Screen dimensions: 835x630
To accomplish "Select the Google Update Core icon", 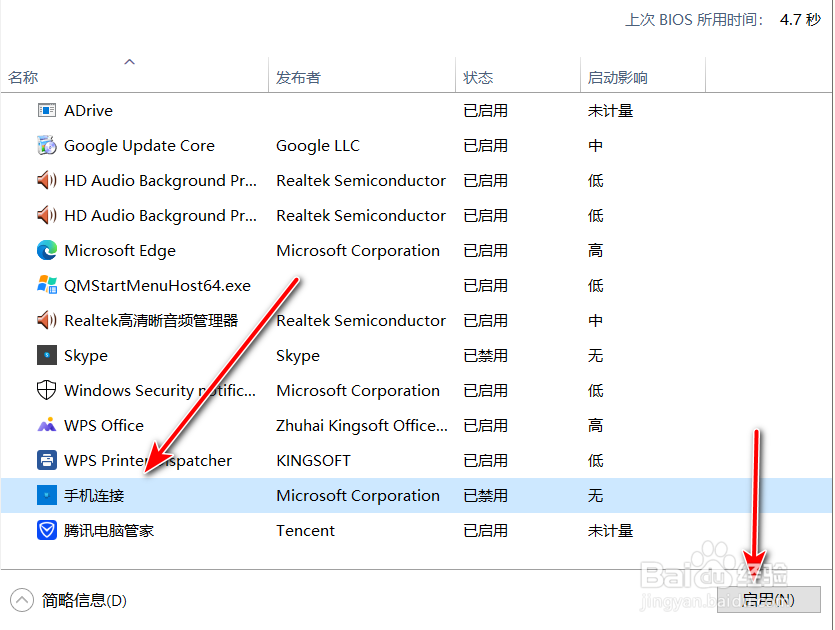I will [46, 145].
